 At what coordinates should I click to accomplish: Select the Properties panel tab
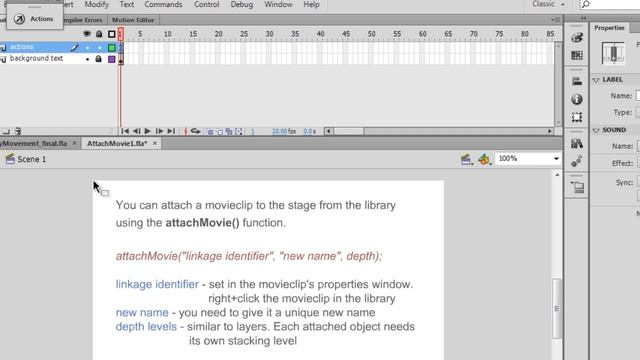(x=609, y=28)
